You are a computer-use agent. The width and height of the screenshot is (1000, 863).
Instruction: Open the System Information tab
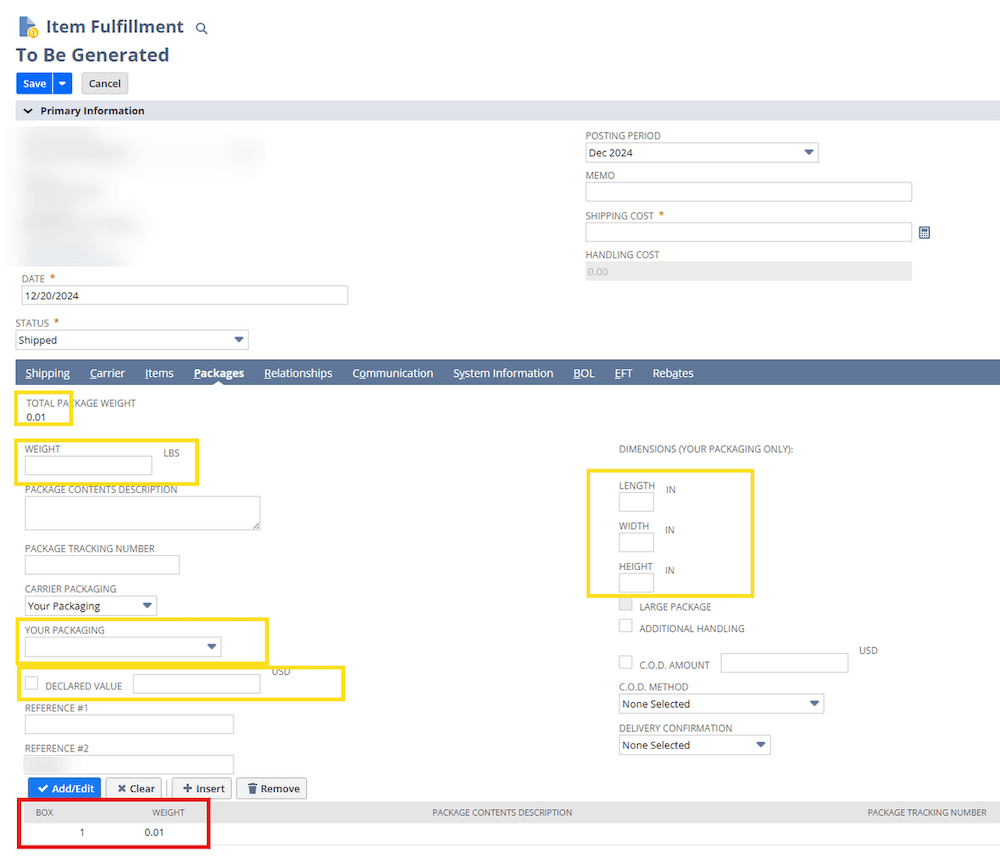pyautogui.click(x=503, y=373)
